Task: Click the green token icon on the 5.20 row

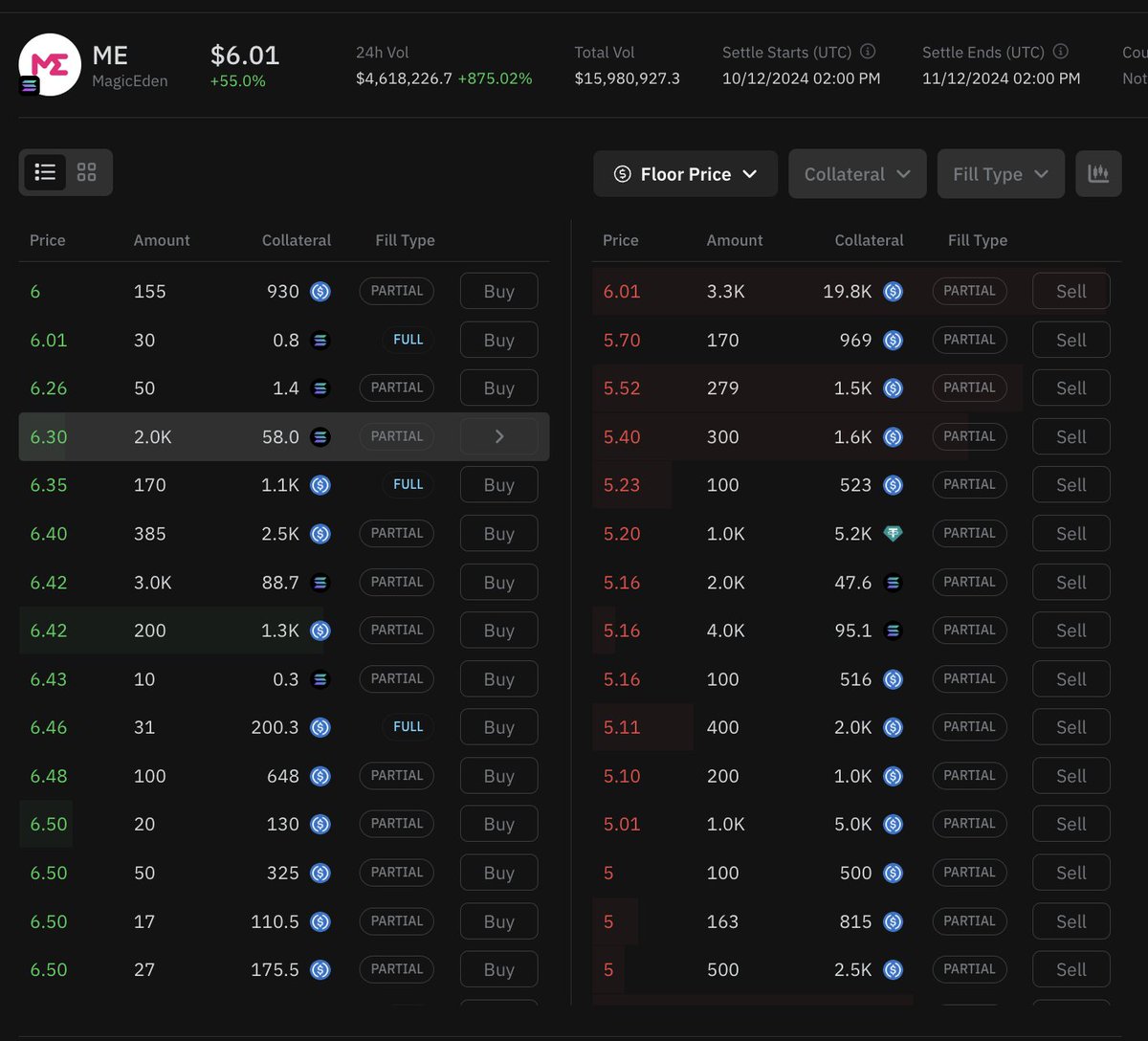Action: click(893, 533)
